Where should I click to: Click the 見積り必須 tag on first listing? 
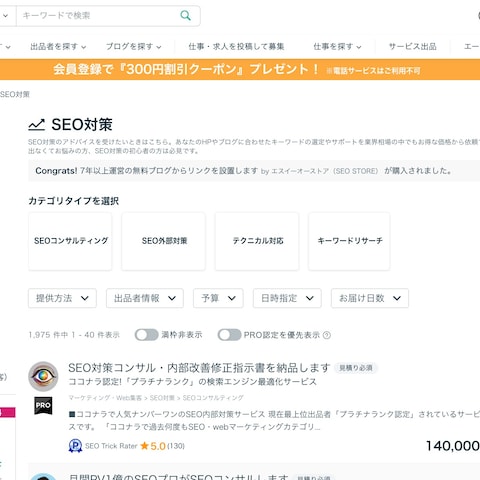[356, 368]
